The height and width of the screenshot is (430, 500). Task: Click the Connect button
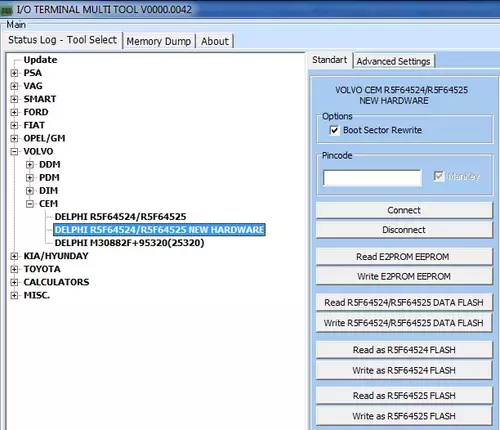point(404,210)
